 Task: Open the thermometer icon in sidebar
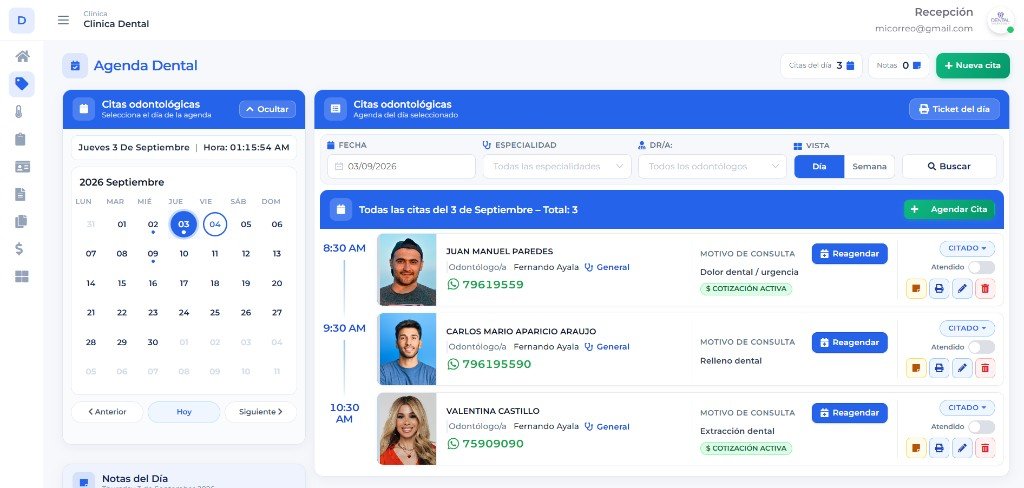tap(20, 112)
